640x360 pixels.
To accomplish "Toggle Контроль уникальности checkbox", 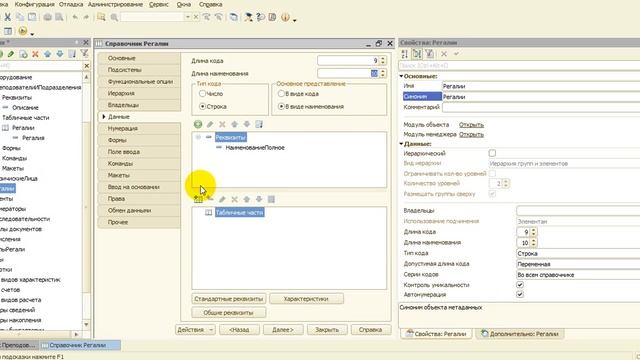I will (520, 285).
